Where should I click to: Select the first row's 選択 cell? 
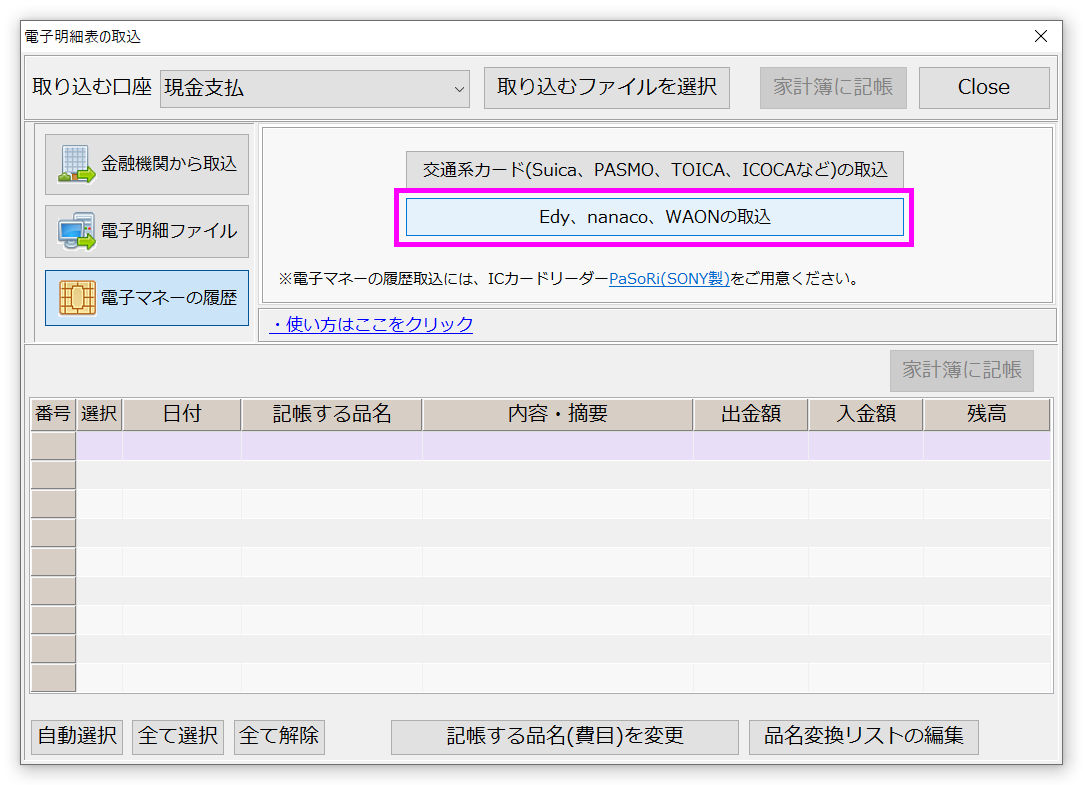[99, 446]
